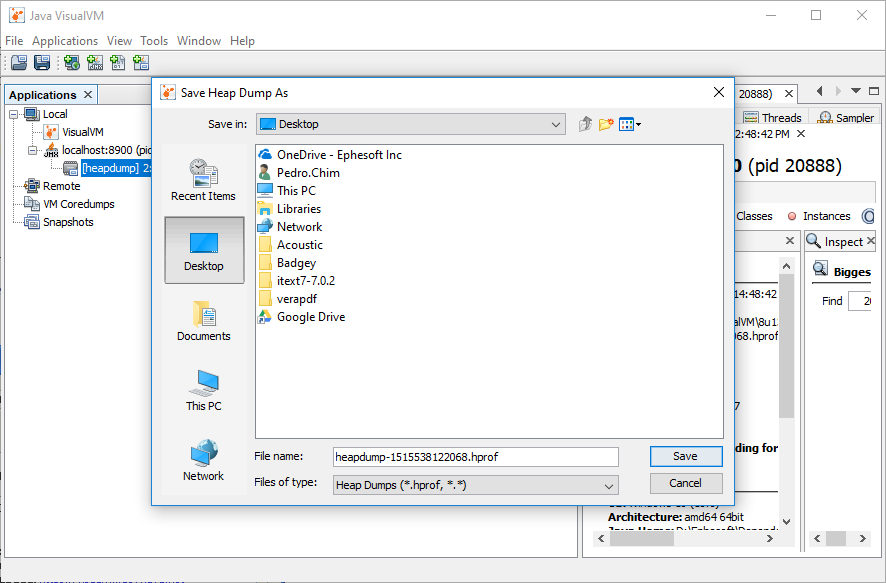
Task: Close the (pid 20888) document tab
Action: pos(789,94)
